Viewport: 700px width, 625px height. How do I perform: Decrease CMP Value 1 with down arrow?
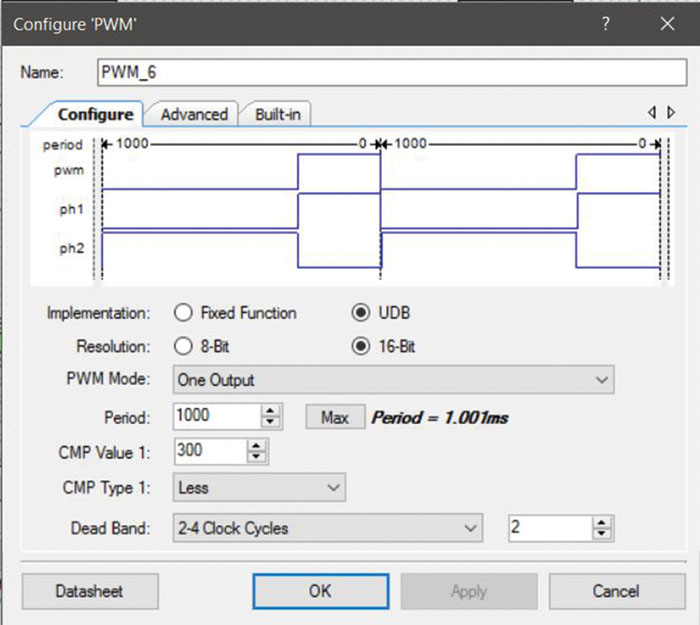(x=258, y=458)
